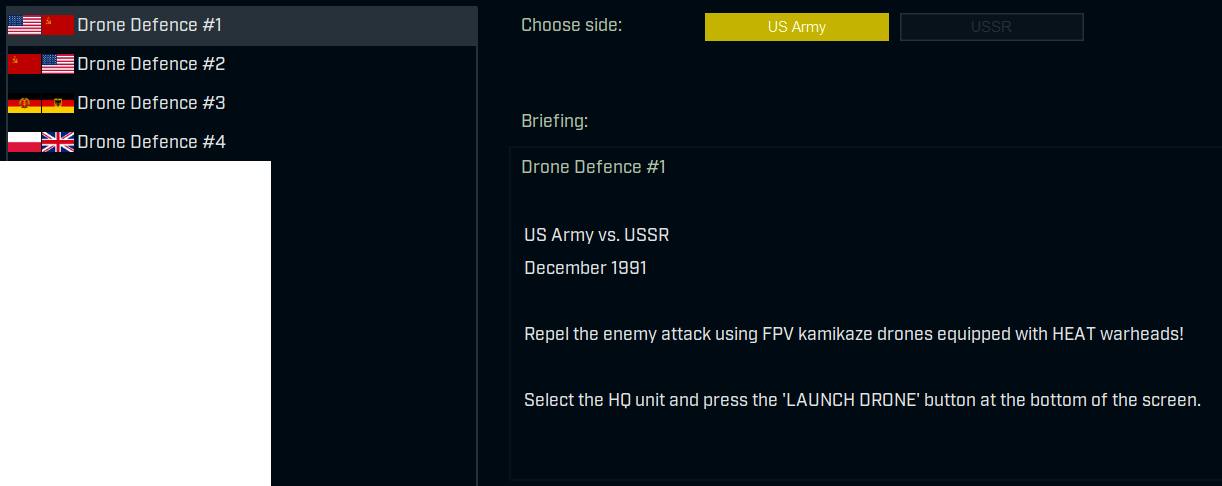Click the East German flag with hammer-compass emblem

click(x=24, y=103)
